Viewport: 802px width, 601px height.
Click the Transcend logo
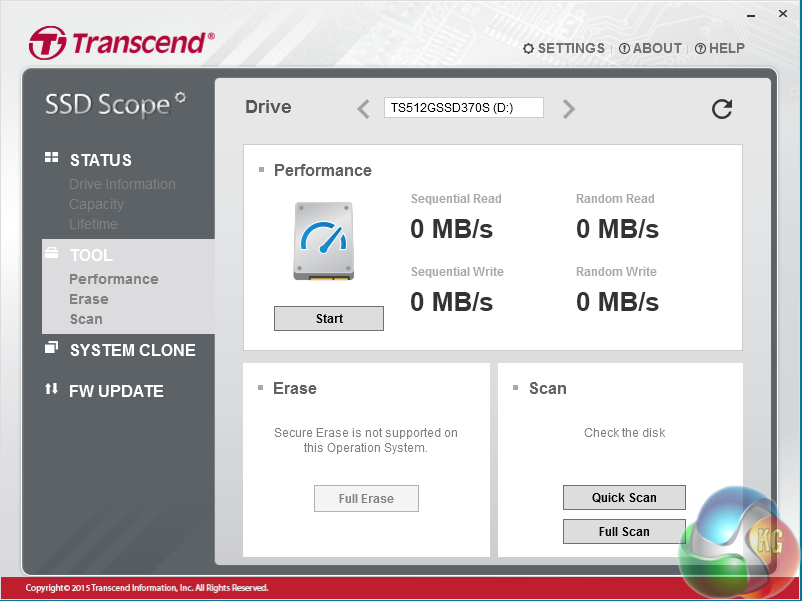point(122,42)
